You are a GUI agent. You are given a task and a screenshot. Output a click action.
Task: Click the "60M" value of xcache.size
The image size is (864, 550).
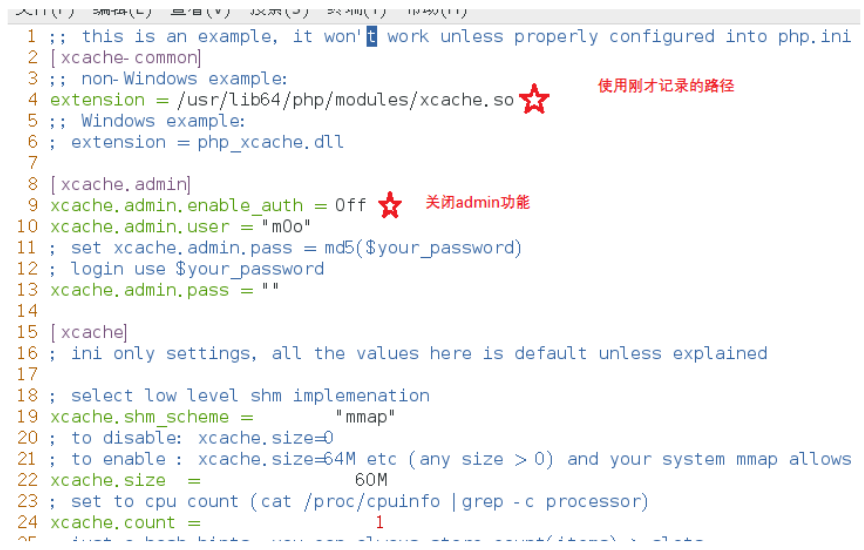coord(371,480)
